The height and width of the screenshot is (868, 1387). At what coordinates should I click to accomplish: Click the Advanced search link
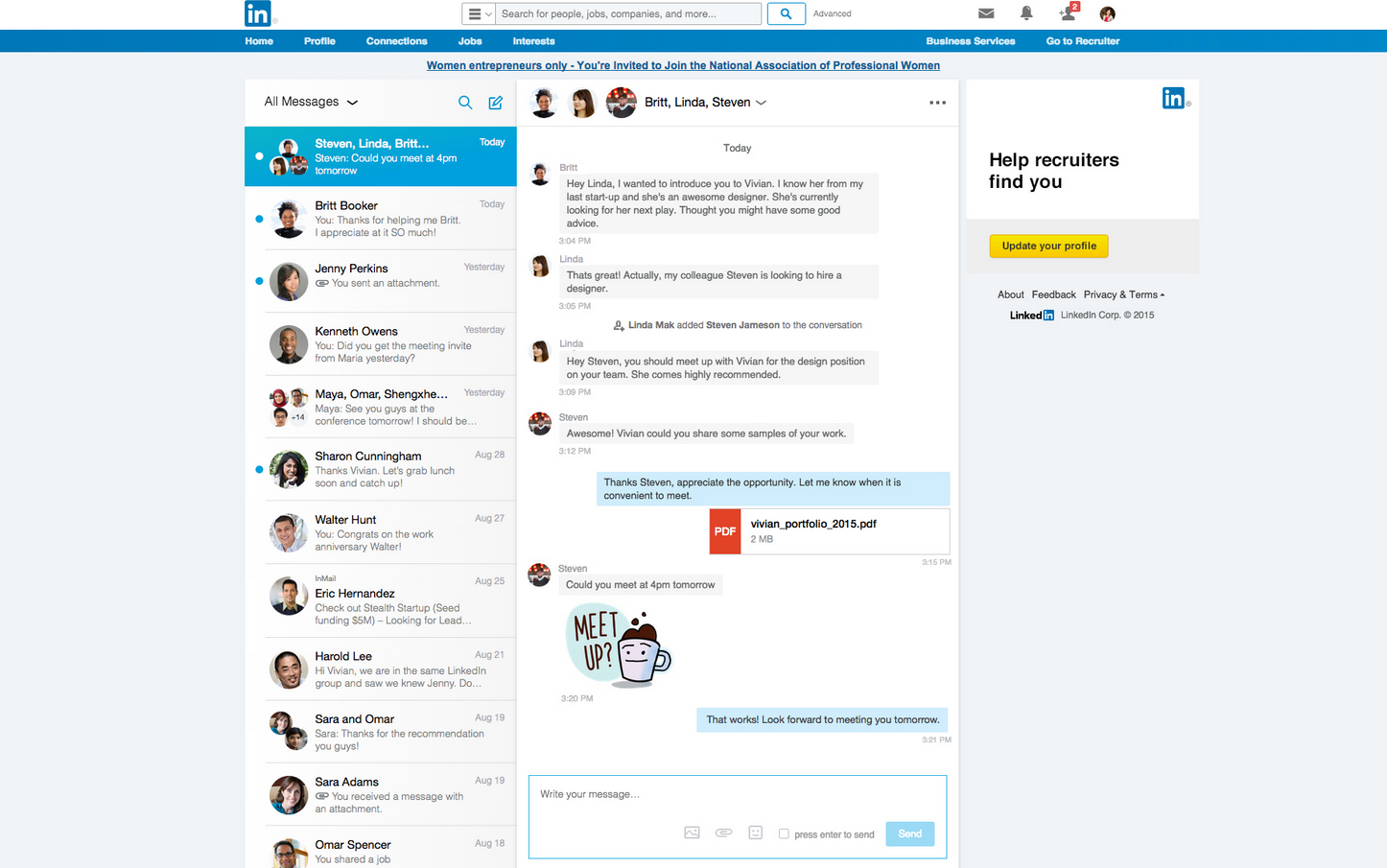point(833,13)
